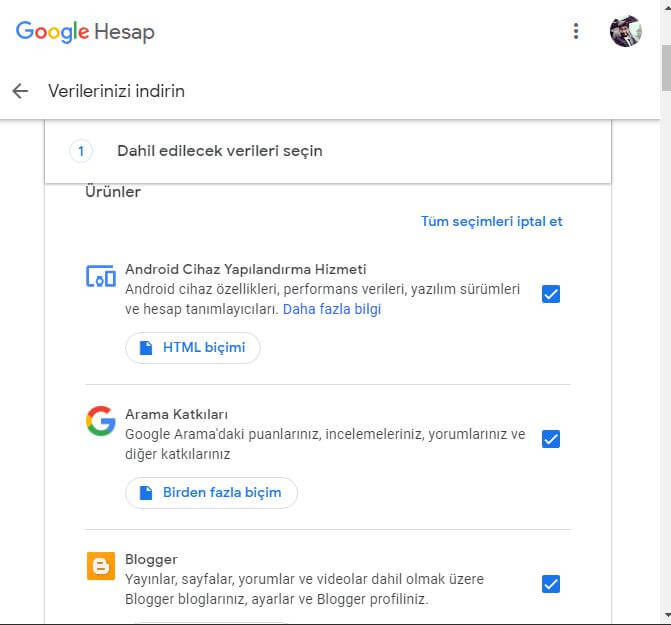Click the Google G Arama Katkıları icon

[101, 421]
